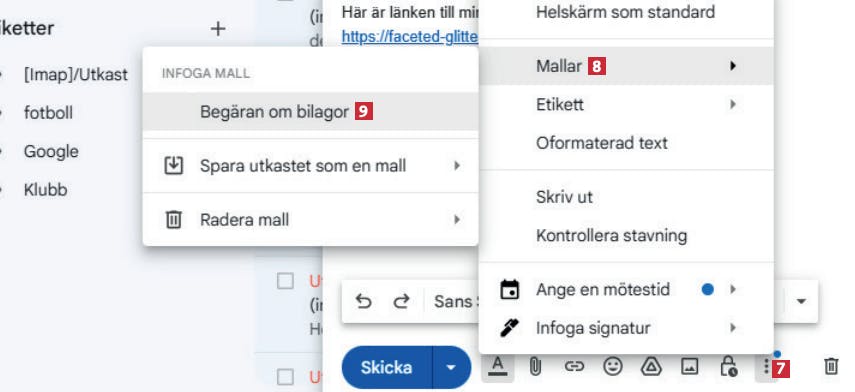Open the emoji picker smiley icon

click(x=613, y=367)
